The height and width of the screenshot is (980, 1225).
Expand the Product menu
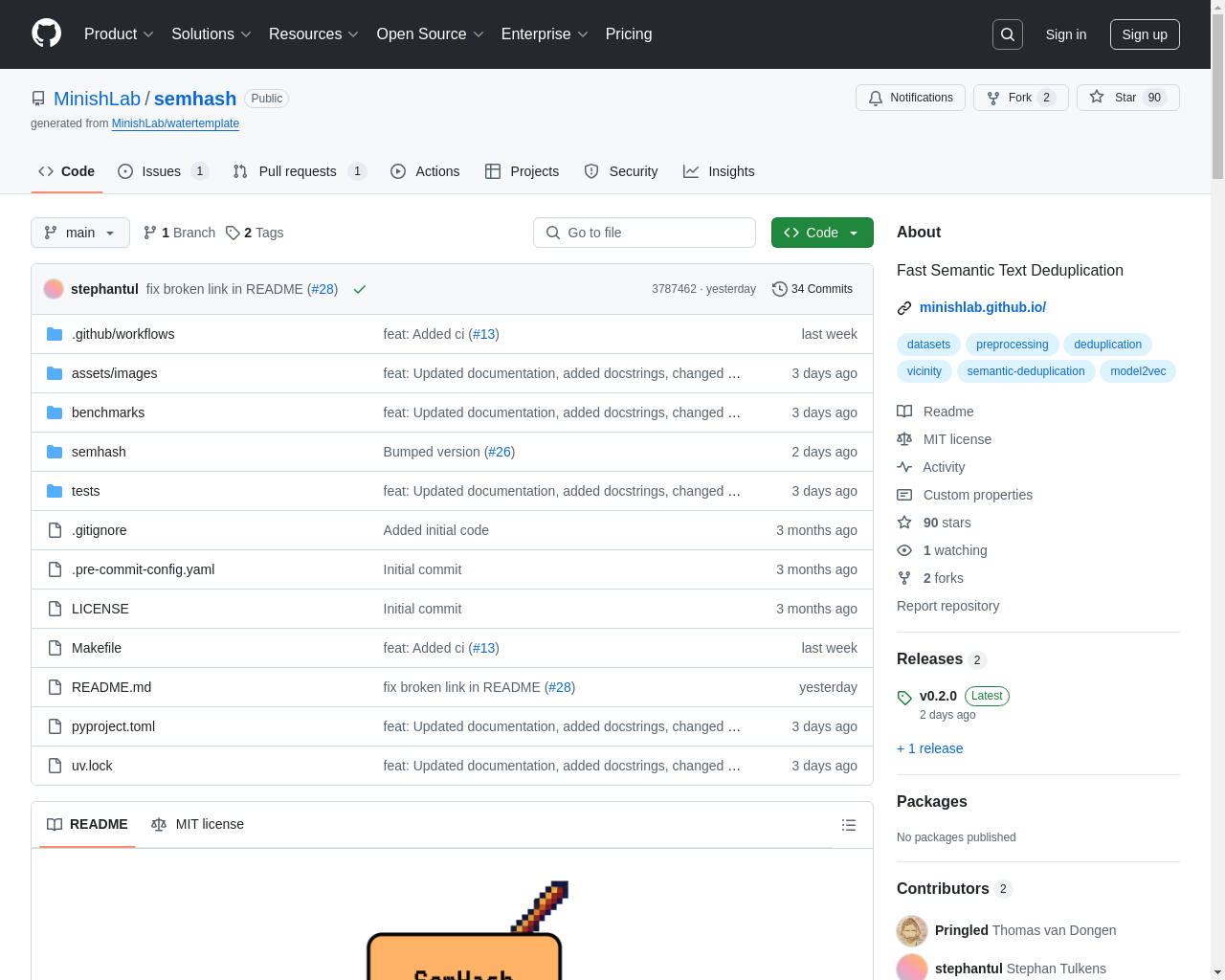pyautogui.click(x=119, y=34)
